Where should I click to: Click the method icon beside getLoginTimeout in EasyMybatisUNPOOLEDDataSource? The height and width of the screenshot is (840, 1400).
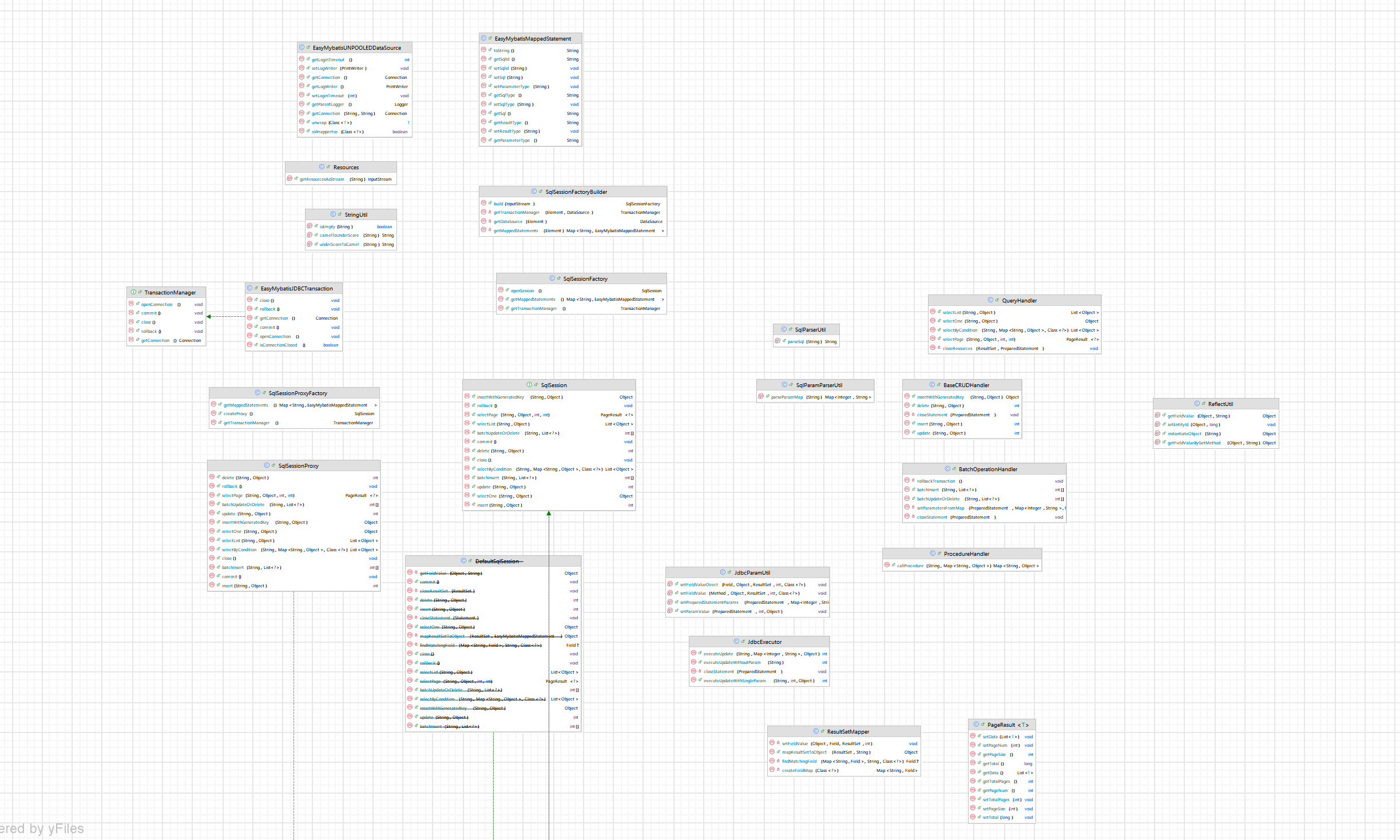coord(302,59)
